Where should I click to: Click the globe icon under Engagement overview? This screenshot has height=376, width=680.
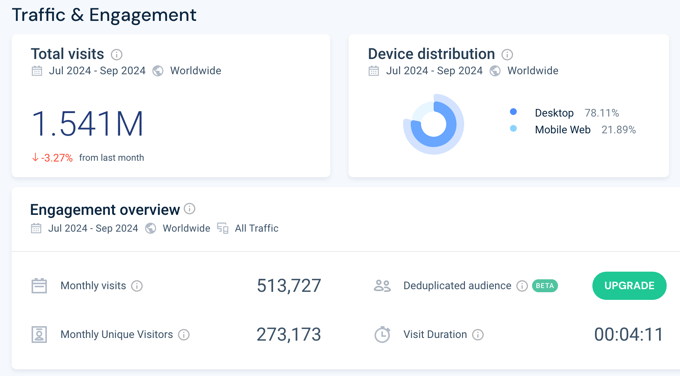pos(150,228)
